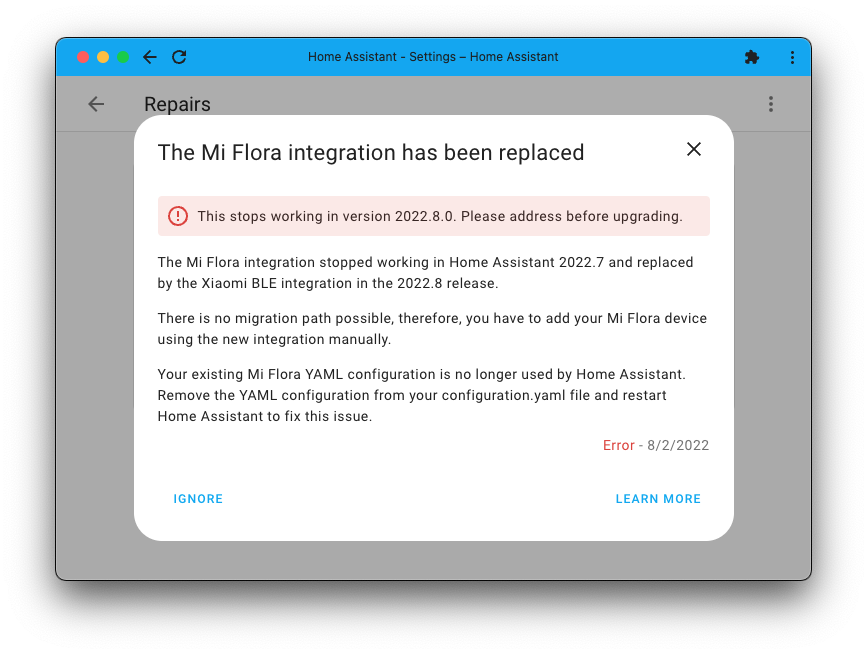Click the Error - 8/2/2022 timestamp text
Screen dimensions: 867x654
click(655, 445)
